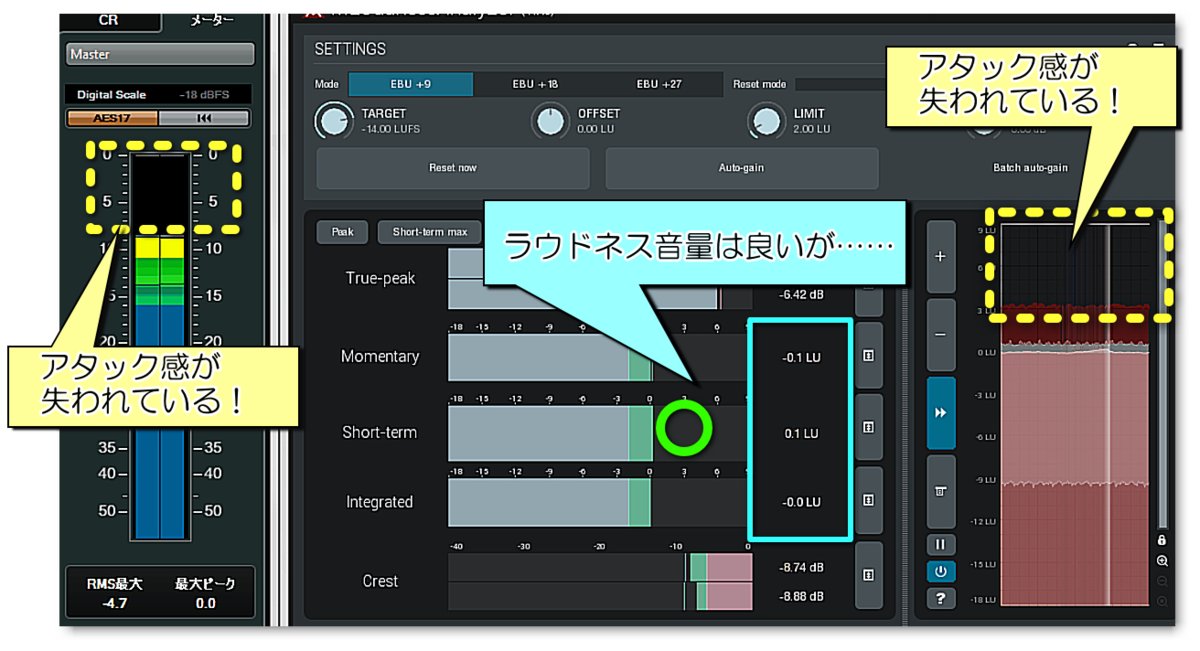Click the Batch auto-gain button

[x=1030, y=168]
